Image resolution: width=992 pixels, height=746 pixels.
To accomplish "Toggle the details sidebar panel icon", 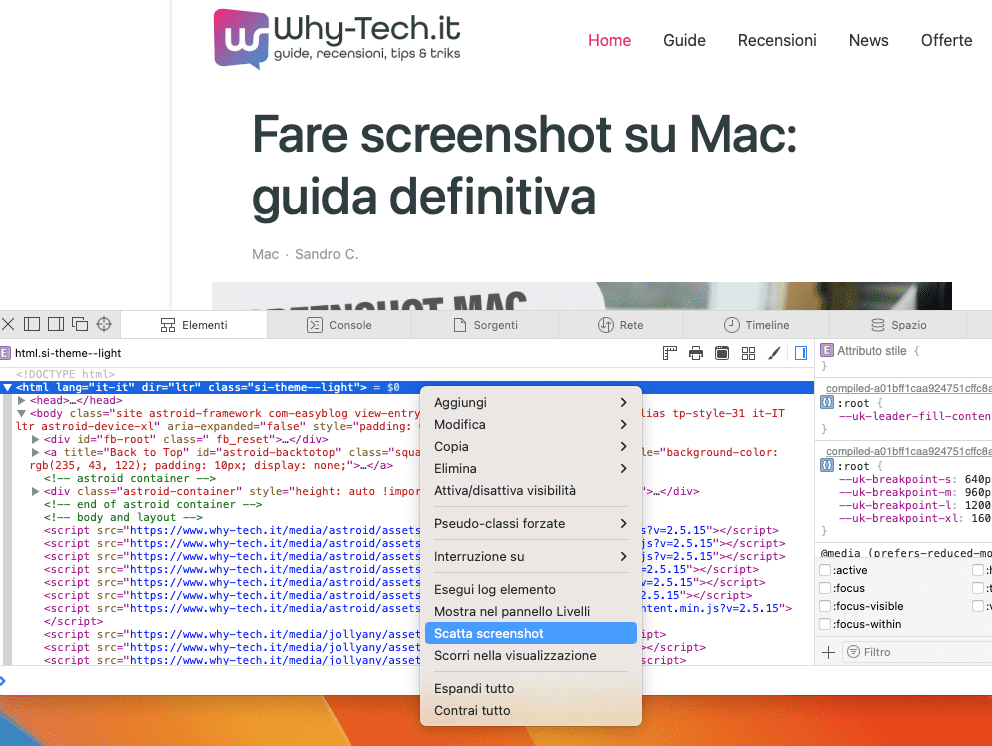I will (x=801, y=353).
